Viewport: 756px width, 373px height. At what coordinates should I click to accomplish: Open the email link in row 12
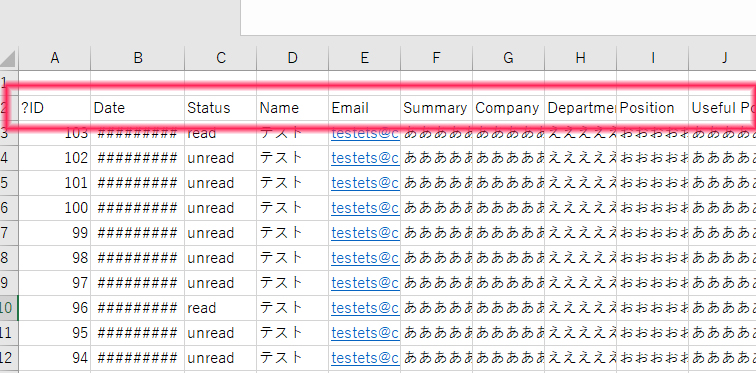[x=365, y=358]
